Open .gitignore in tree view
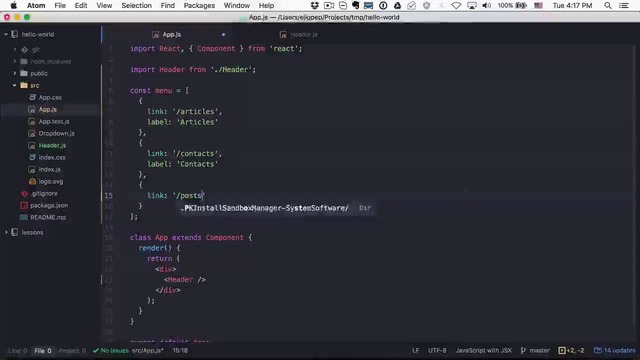This screenshot has height=360, width=640. coord(44,193)
